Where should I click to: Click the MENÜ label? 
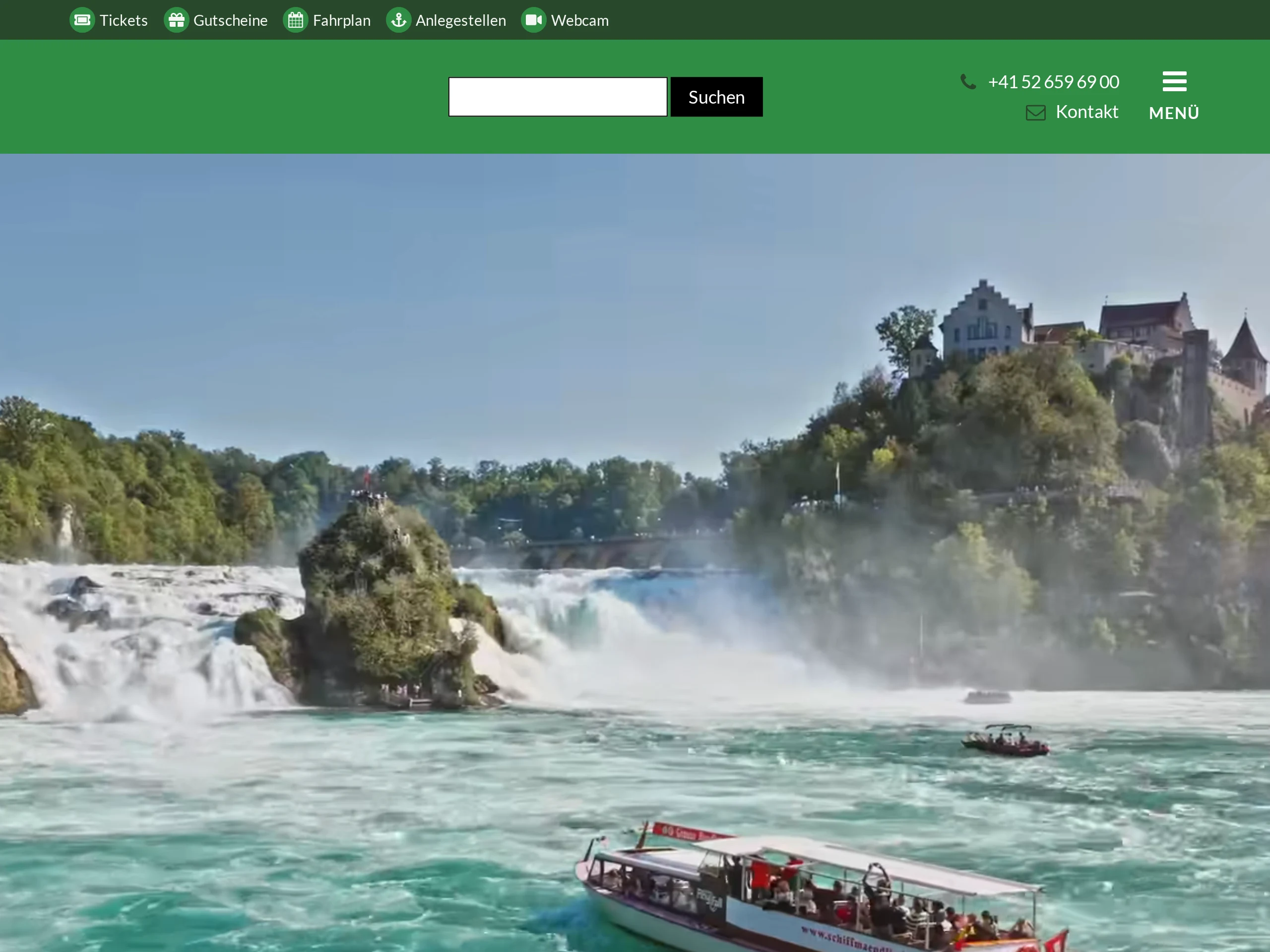[x=1174, y=113]
